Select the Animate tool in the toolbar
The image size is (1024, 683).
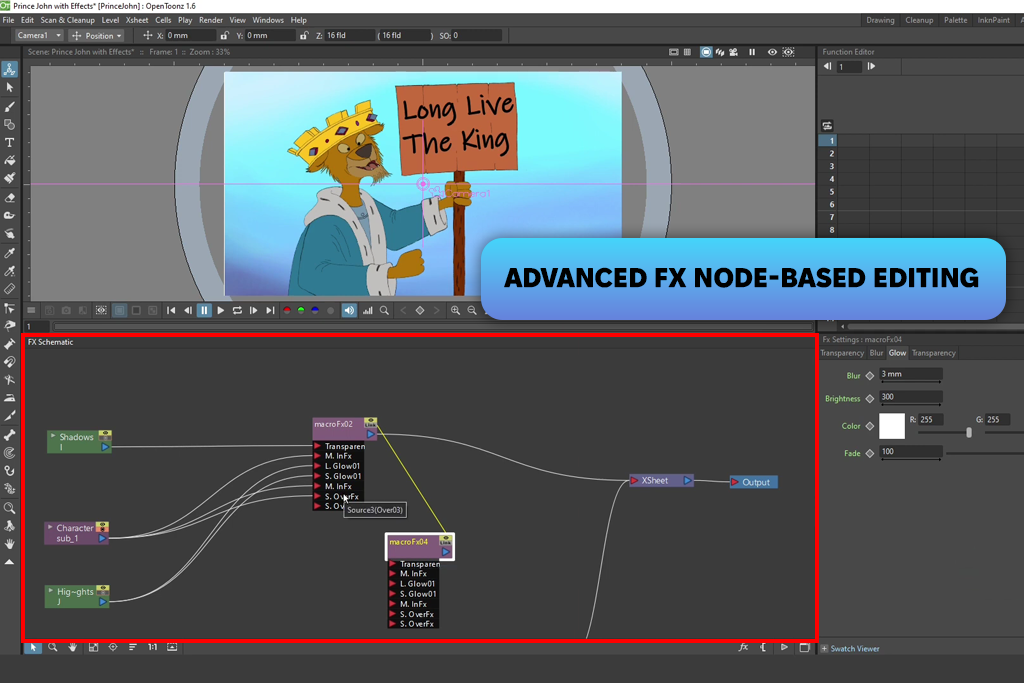10,69
